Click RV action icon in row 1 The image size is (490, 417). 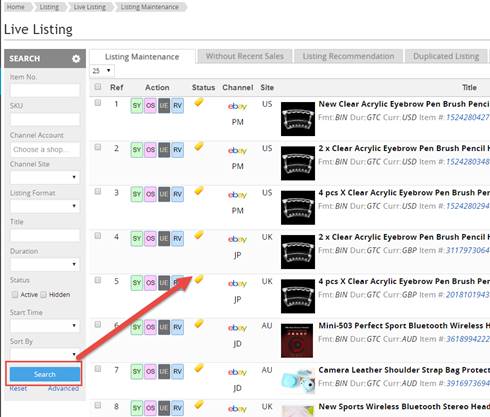(x=177, y=106)
